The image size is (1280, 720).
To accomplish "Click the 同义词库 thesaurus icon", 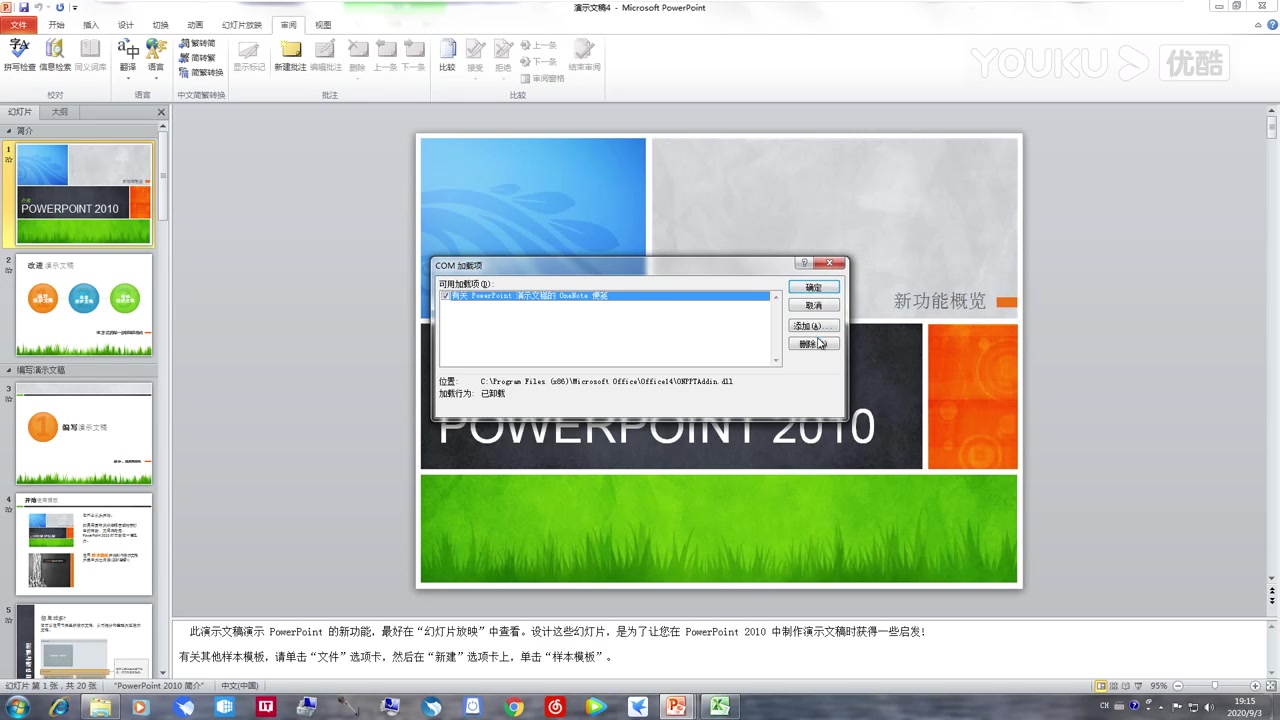I will pos(90,55).
